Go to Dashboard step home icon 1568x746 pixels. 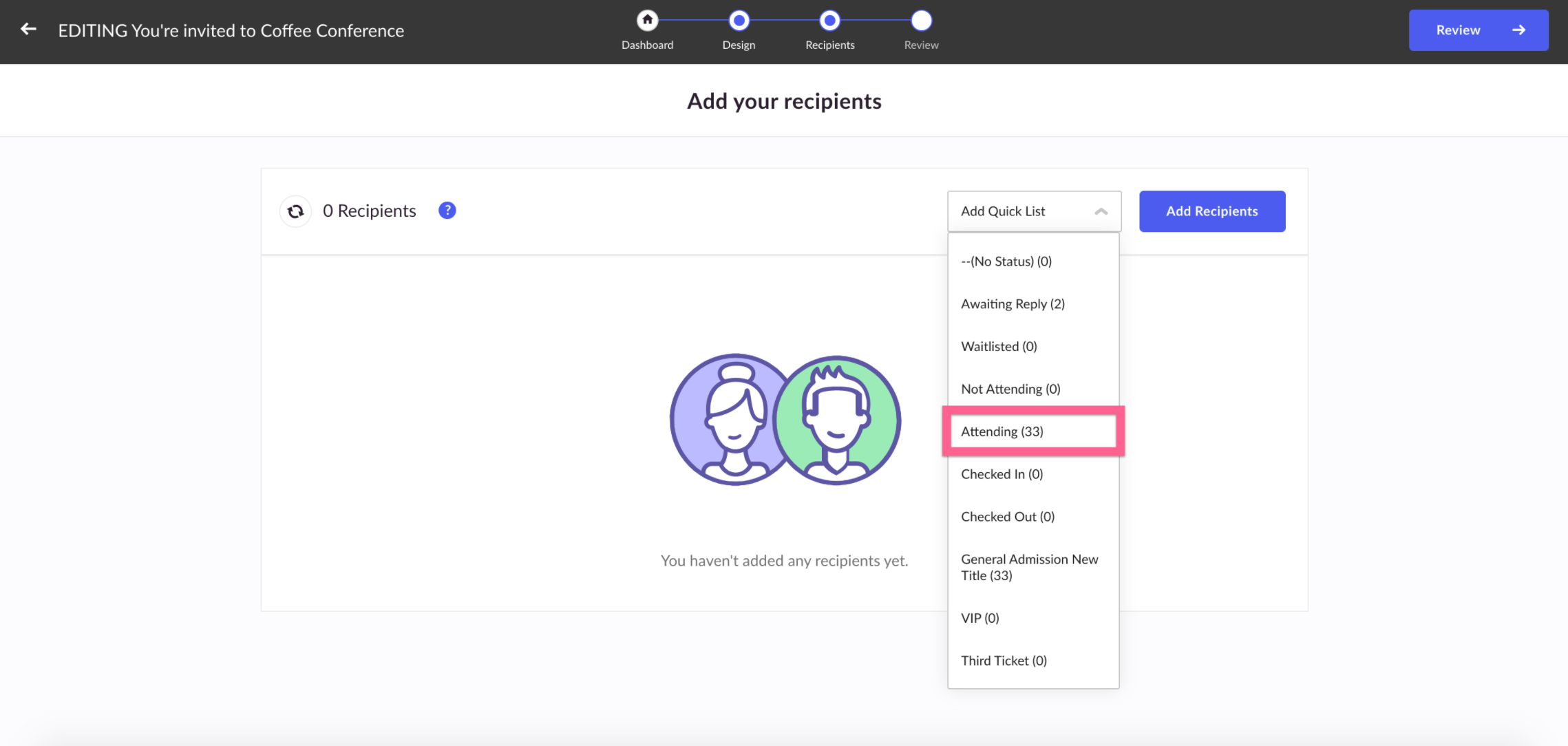[647, 21]
